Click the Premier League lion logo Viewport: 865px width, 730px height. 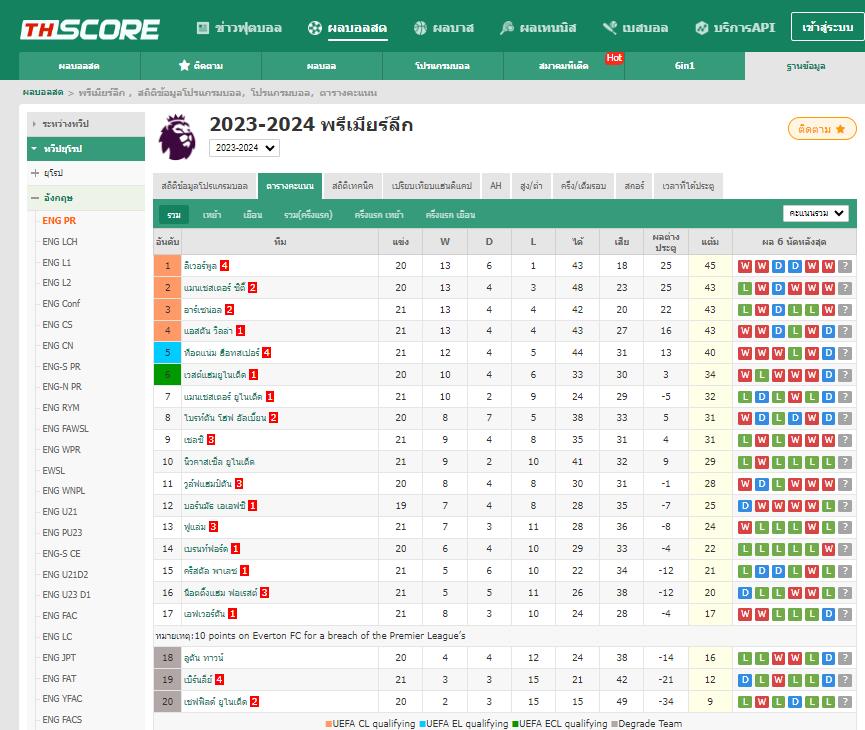tap(177, 137)
